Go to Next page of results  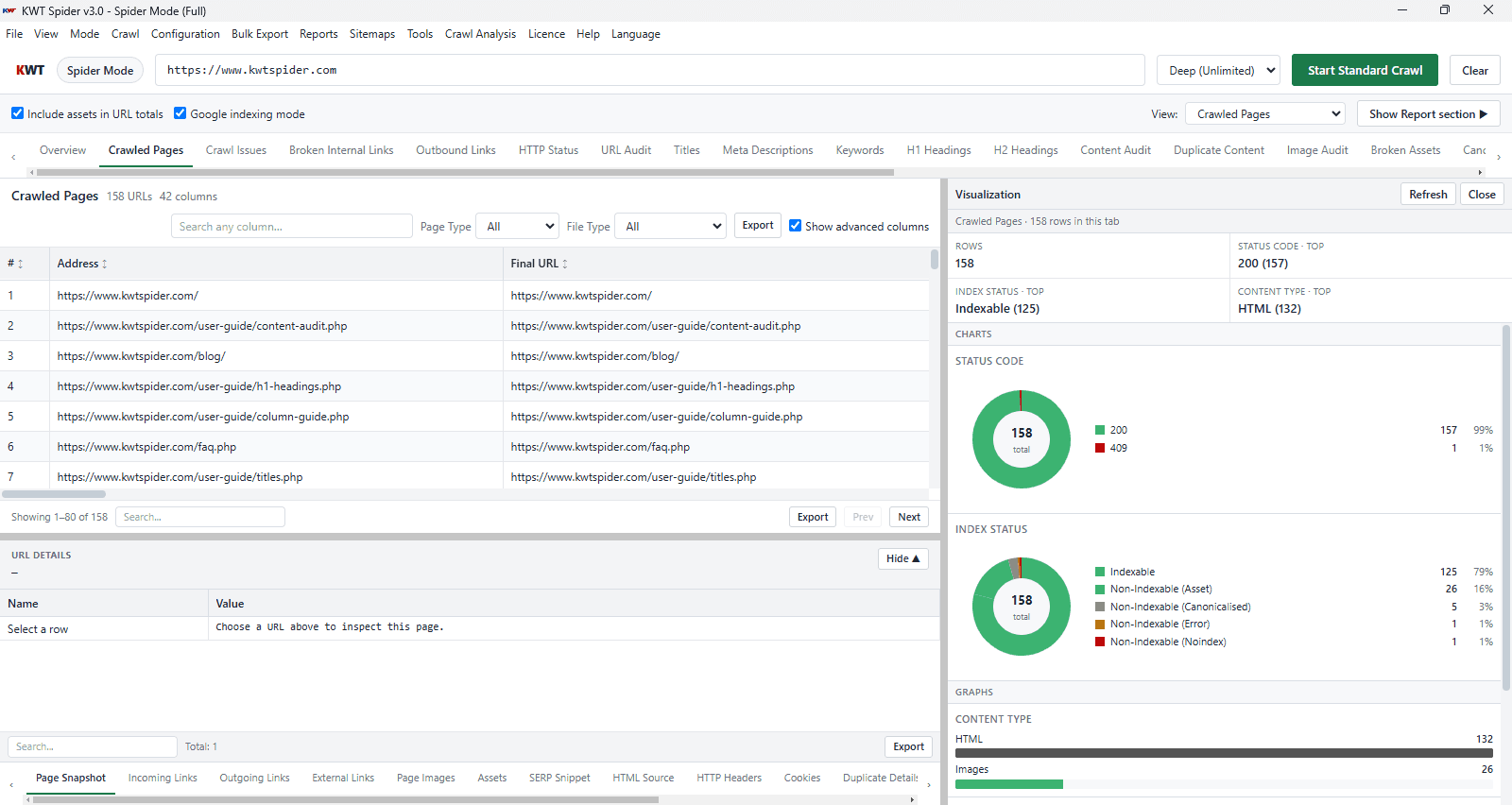[909, 517]
